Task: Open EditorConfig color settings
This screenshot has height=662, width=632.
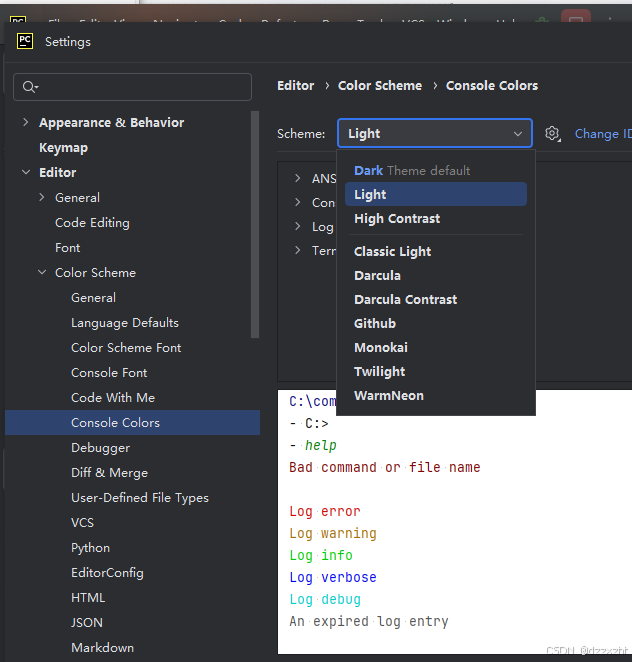Action: tap(107, 573)
